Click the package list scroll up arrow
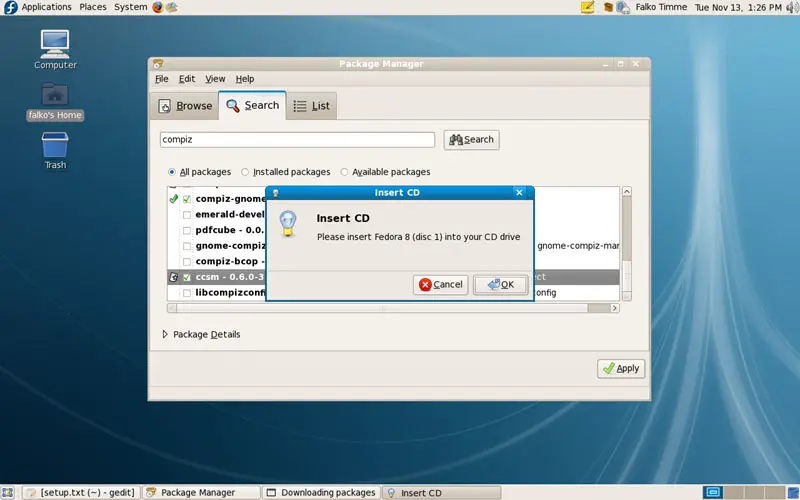Viewport: 800px width, 500px height. [627, 191]
